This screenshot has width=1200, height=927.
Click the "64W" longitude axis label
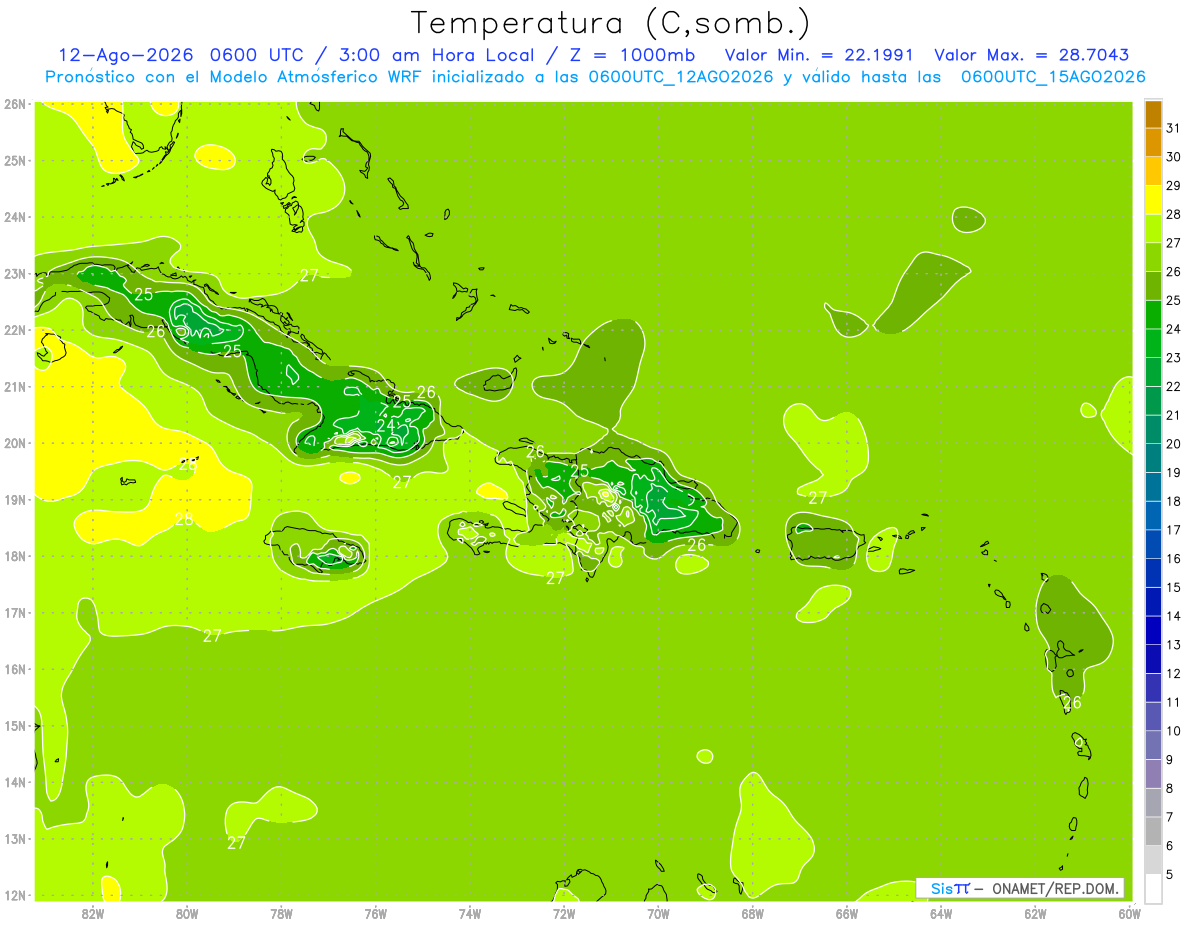[x=941, y=913]
